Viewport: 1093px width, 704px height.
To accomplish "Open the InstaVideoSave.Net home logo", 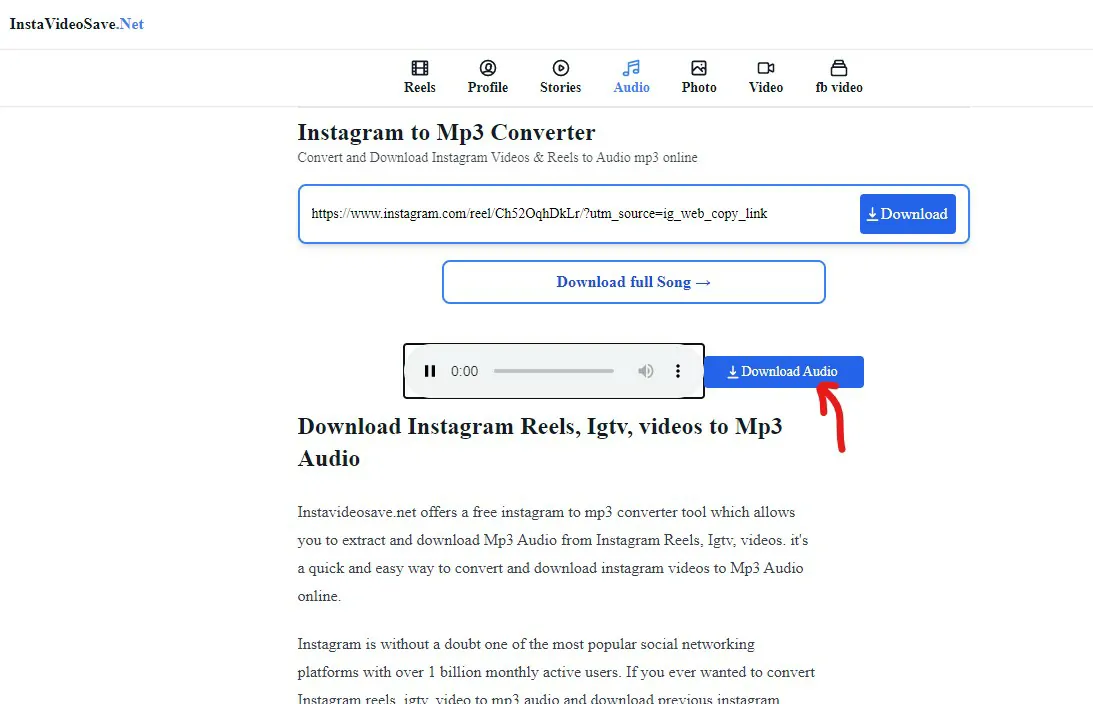I will pos(77,24).
